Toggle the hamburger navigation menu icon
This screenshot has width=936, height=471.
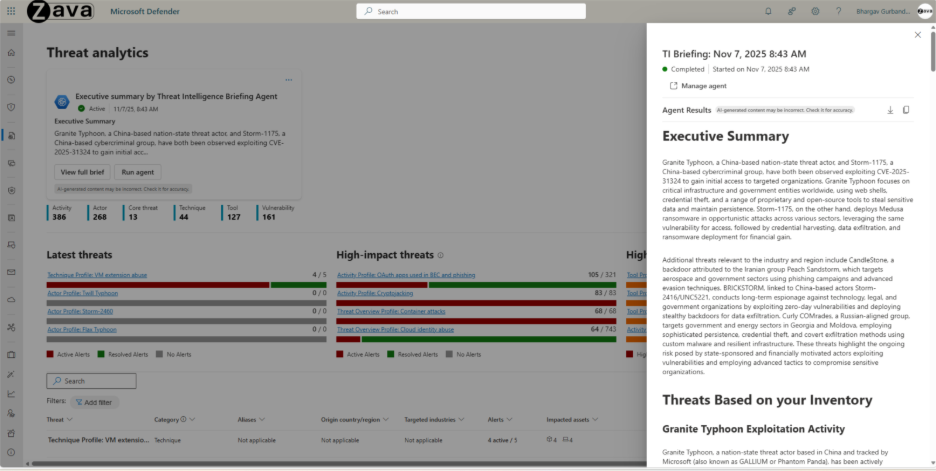(11, 33)
